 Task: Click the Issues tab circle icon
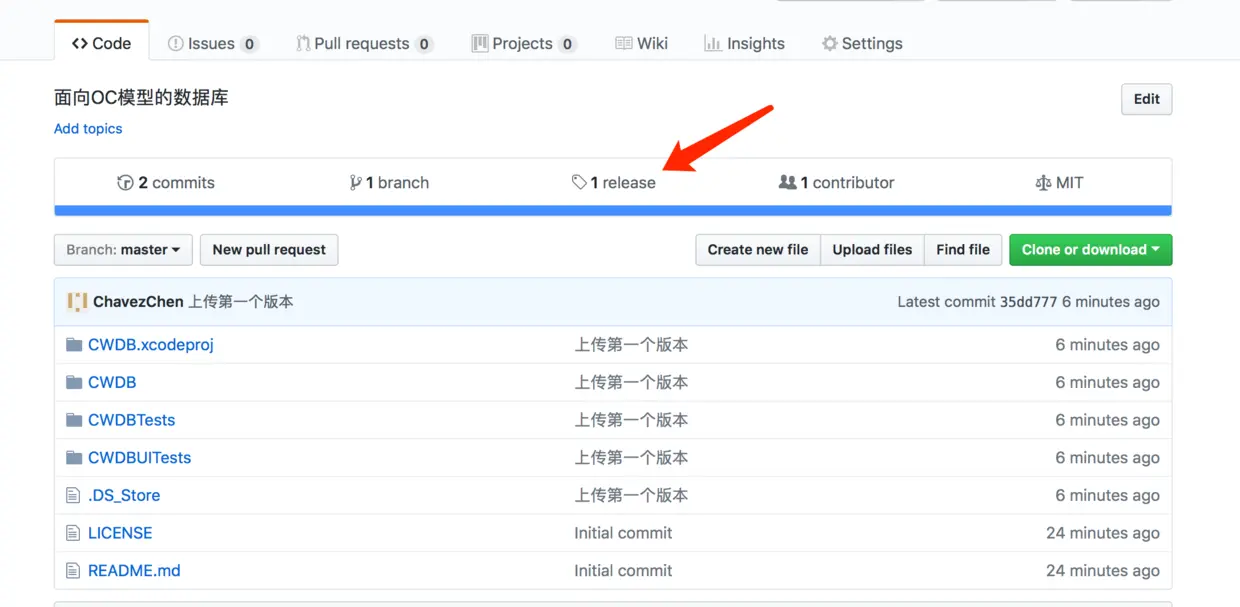[176, 44]
